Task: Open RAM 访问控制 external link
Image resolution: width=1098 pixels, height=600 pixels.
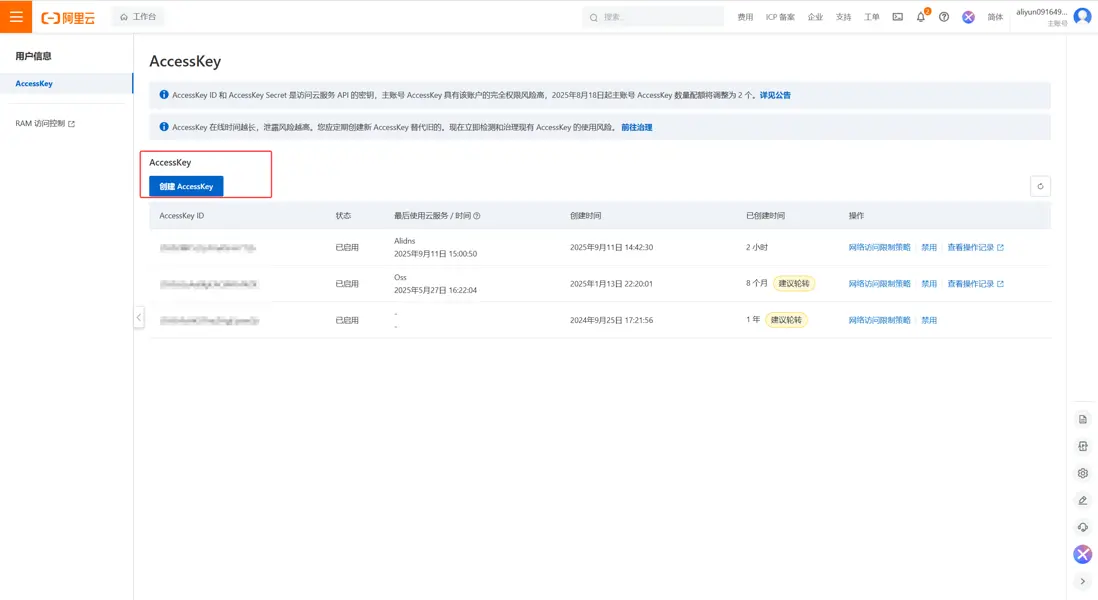Action: pos(45,124)
